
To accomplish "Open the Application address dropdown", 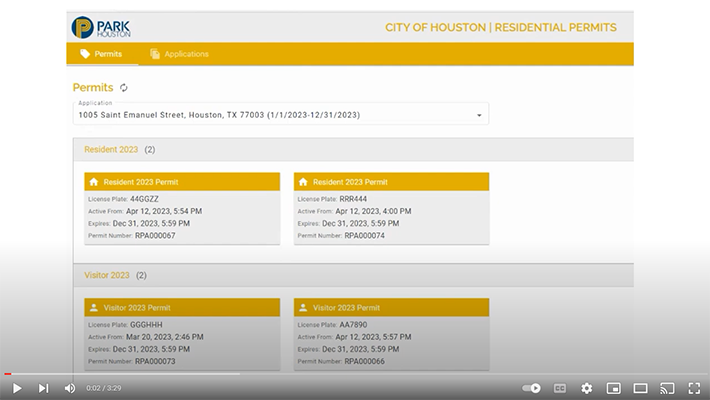I will pyautogui.click(x=479, y=115).
